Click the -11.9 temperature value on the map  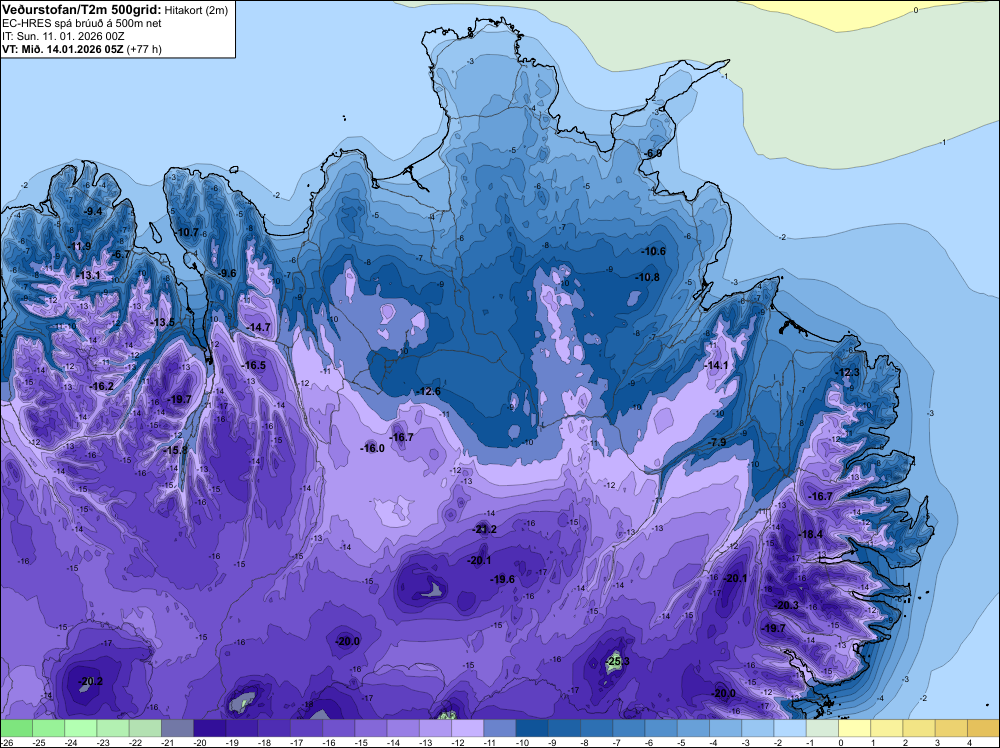pyautogui.click(x=80, y=246)
